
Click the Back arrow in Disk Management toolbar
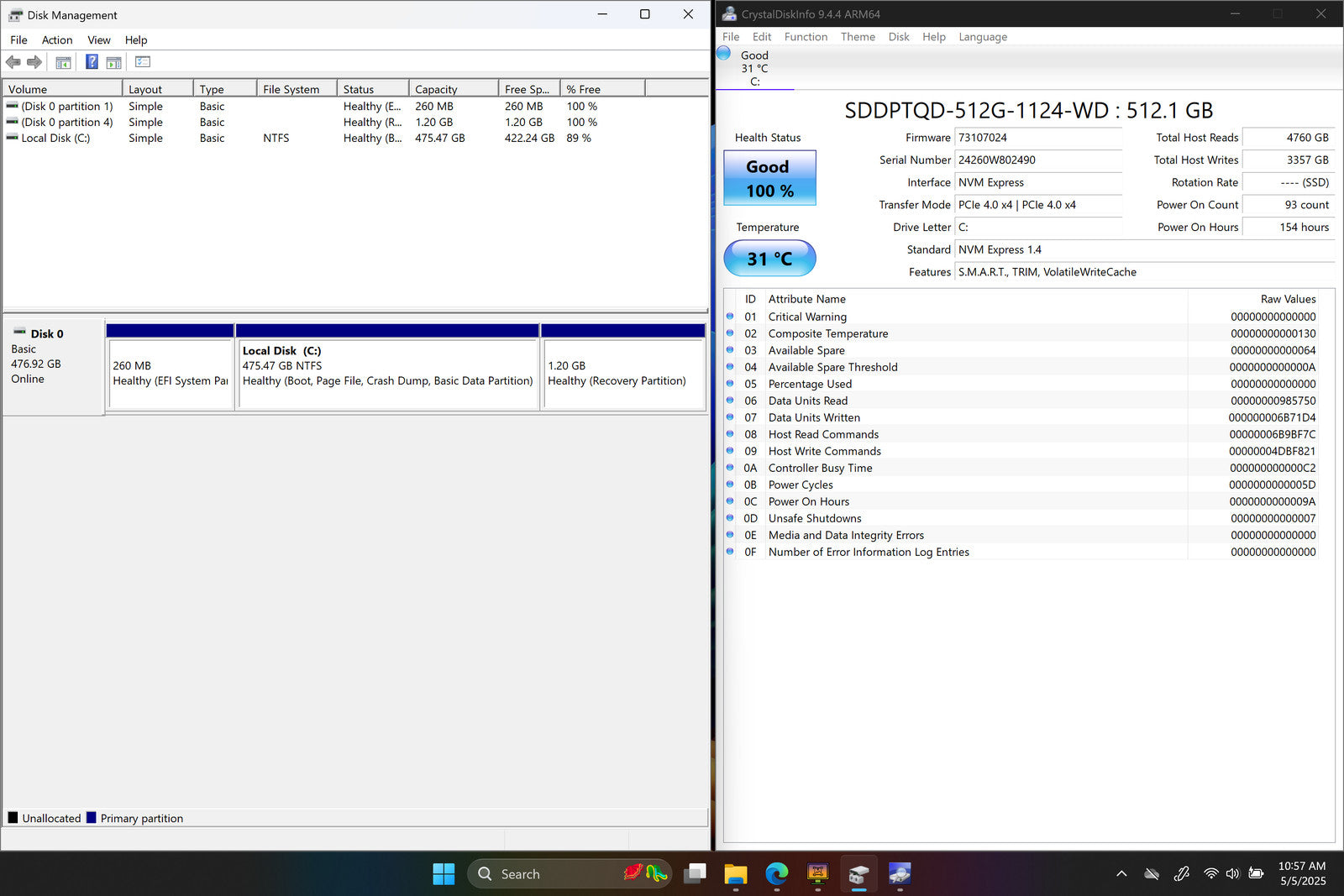pyautogui.click(x=13, y=62)
